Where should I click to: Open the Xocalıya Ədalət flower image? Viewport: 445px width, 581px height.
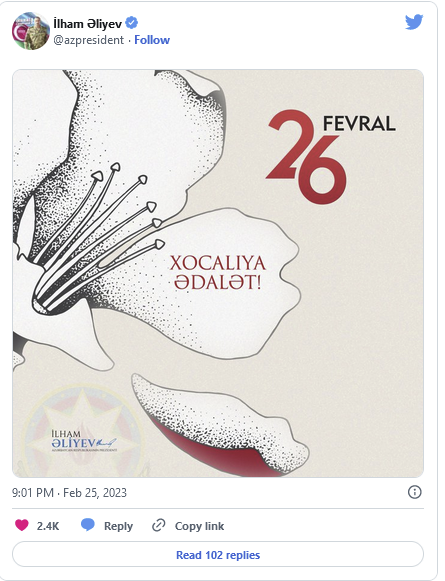(218, 273)
